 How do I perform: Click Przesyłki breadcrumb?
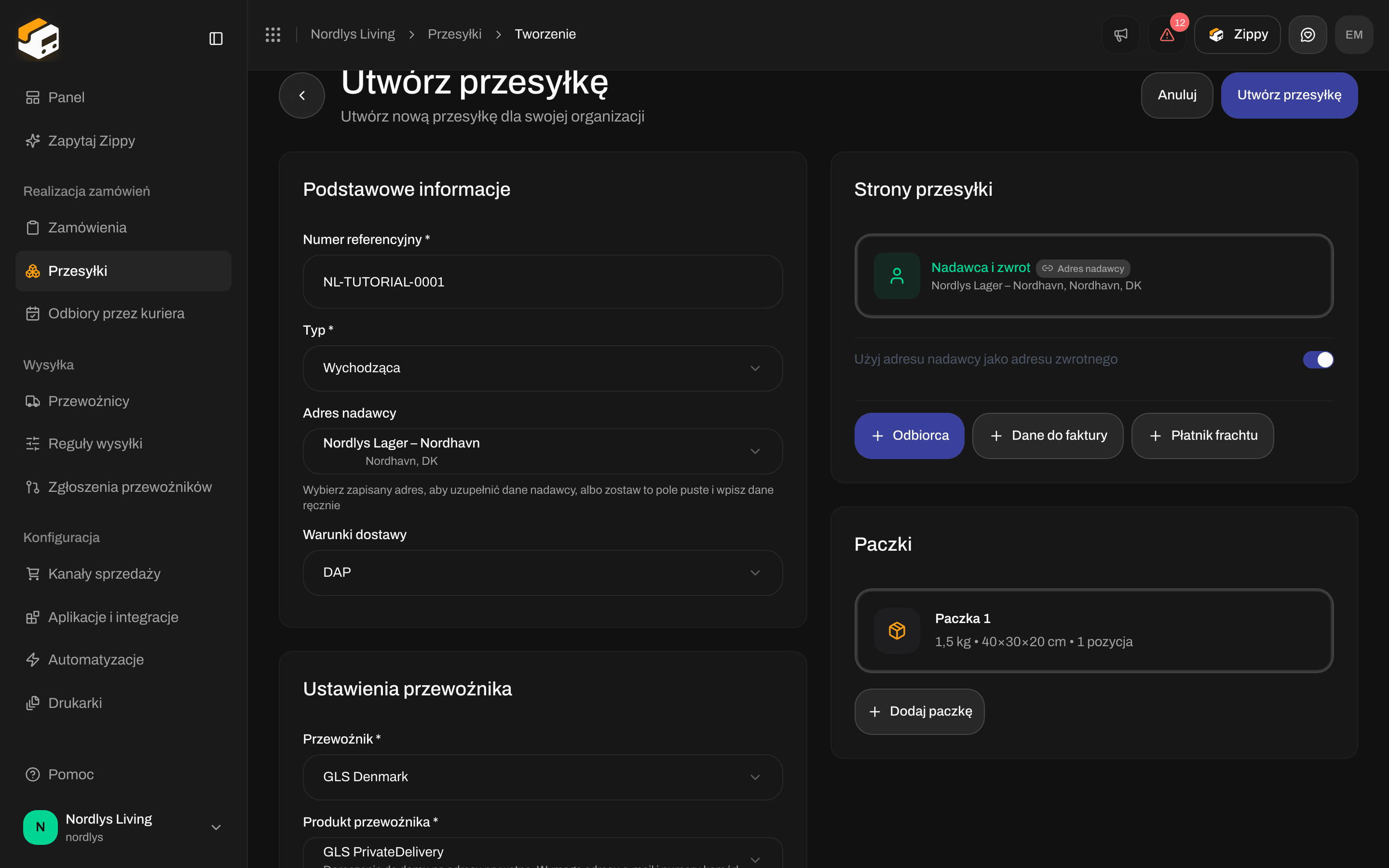[x=455, y=34]
